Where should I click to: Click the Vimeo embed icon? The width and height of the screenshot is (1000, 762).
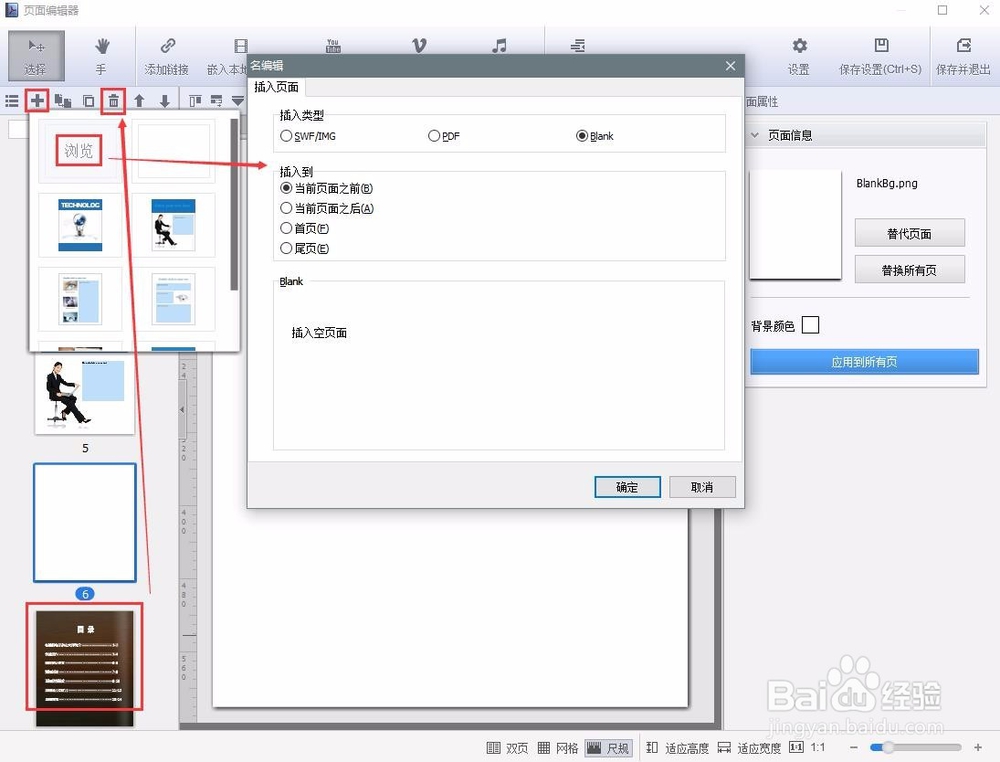[x=419, y=45]
